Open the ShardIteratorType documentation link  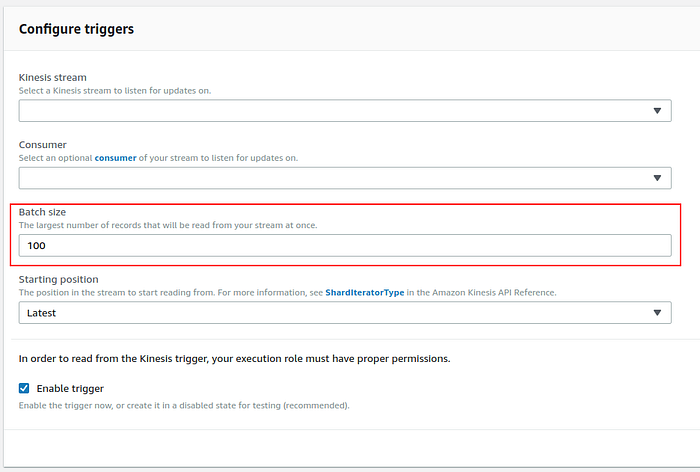(x=364, y=292)
